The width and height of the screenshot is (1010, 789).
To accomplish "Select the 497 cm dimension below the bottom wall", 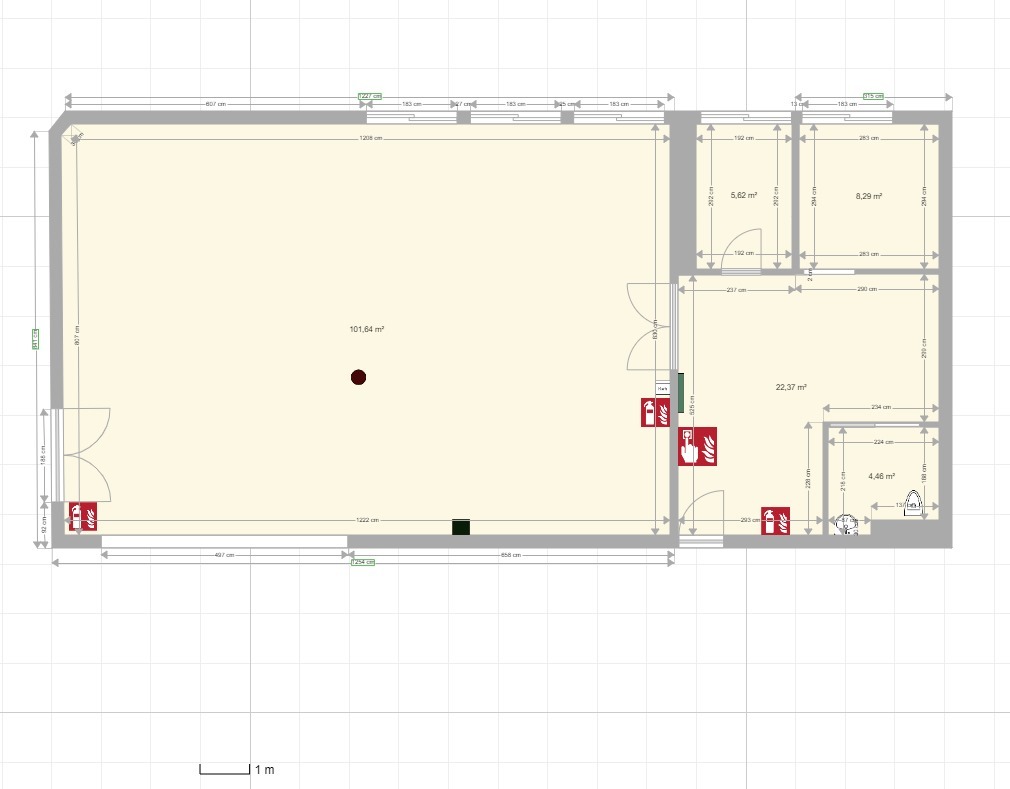I will click(x=225, y=555).
